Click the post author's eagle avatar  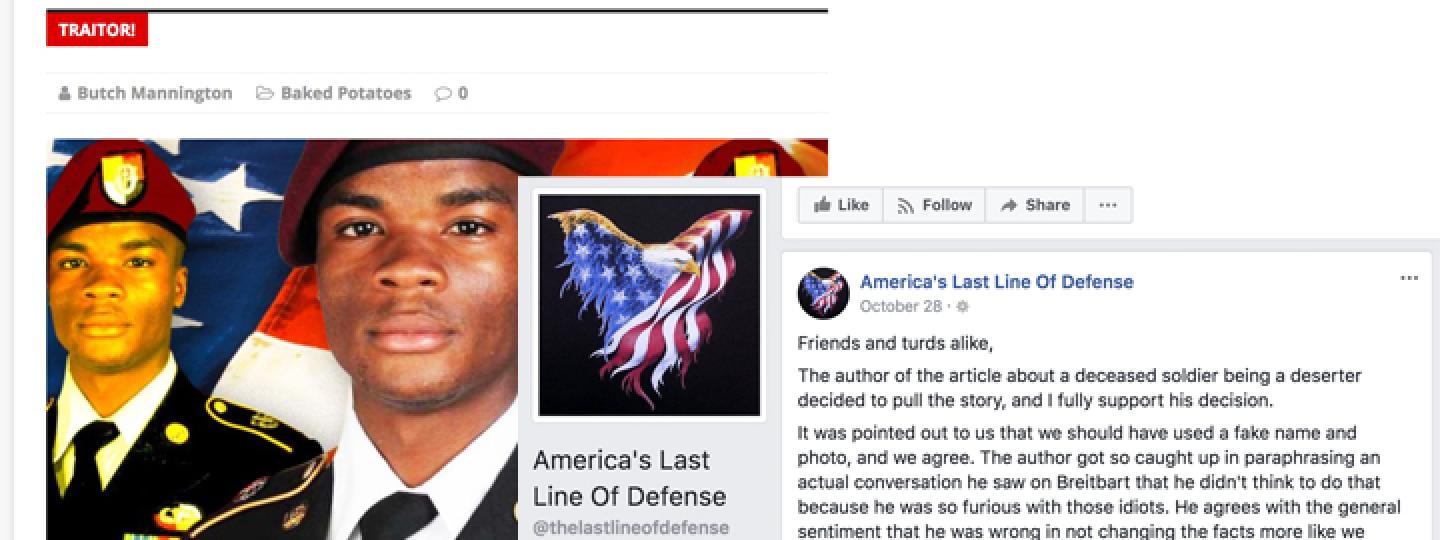[x=823, y=293]
